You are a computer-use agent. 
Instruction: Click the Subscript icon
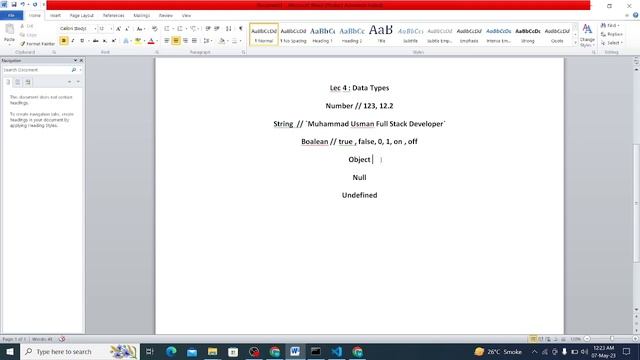(x=104, y=41)
